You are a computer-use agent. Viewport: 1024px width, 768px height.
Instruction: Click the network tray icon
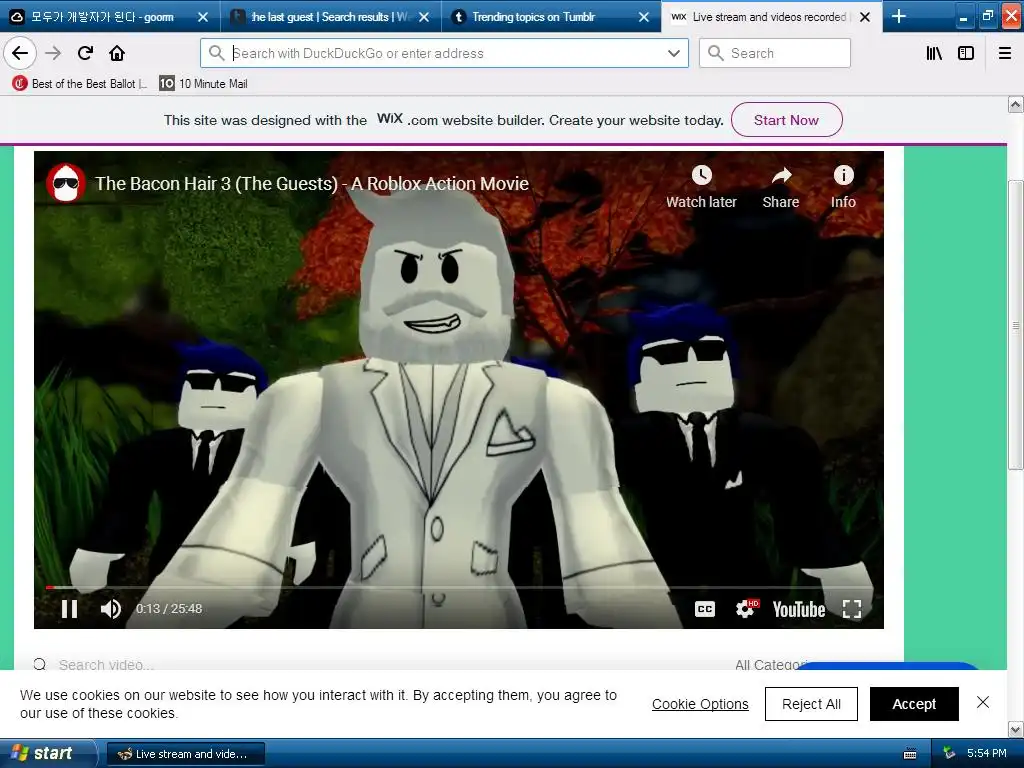click(x=949, y=753)
